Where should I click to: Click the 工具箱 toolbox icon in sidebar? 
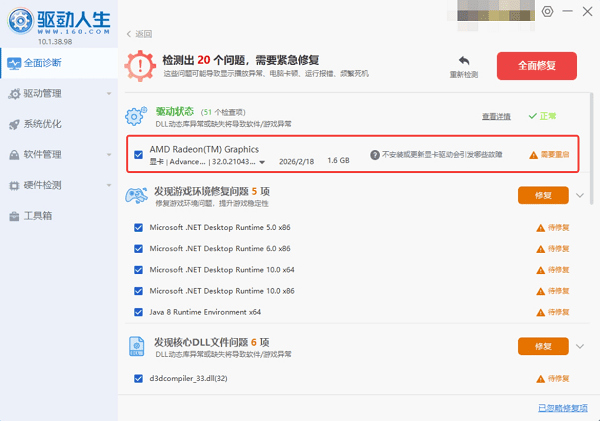14,216
